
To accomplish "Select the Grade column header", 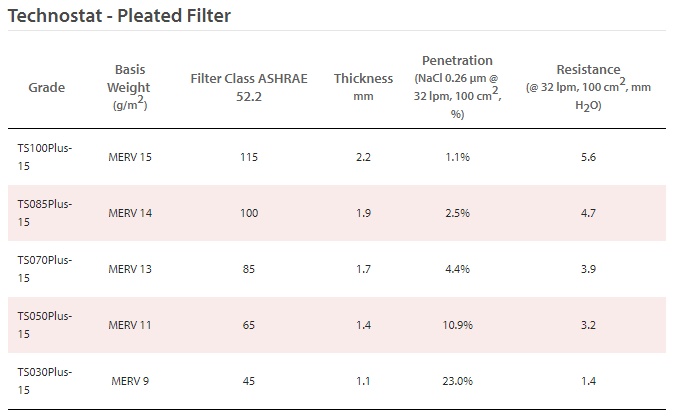I will click(x=47, y=88).
